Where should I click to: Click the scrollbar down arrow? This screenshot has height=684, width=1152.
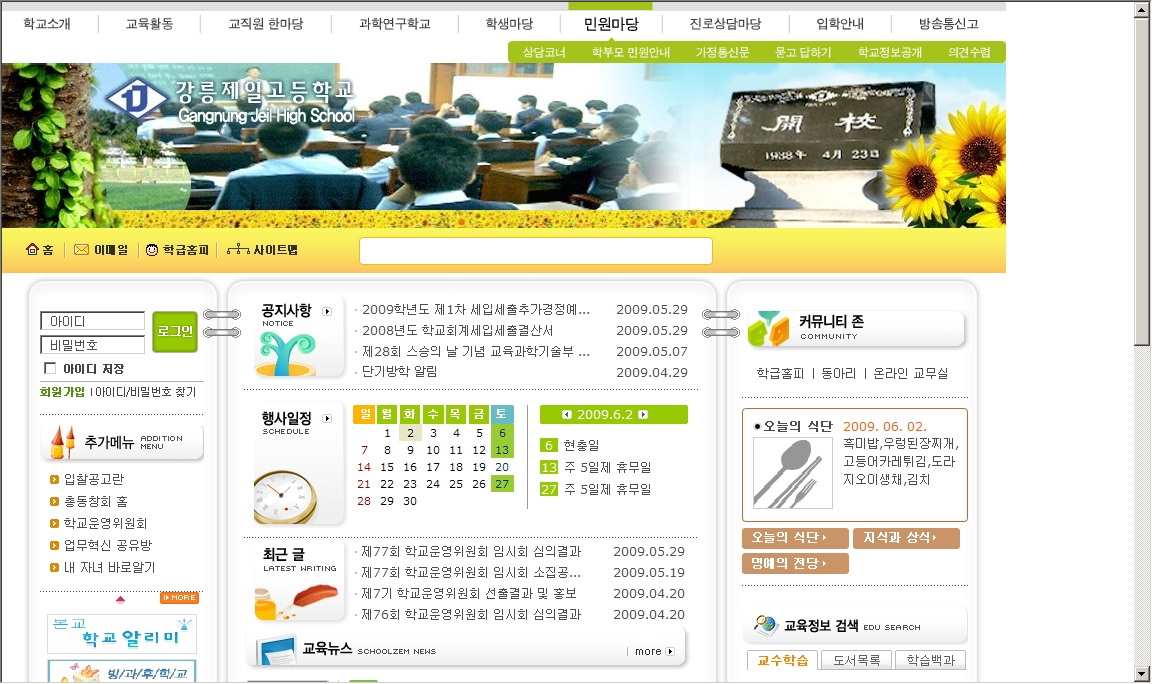[1142, 674]
